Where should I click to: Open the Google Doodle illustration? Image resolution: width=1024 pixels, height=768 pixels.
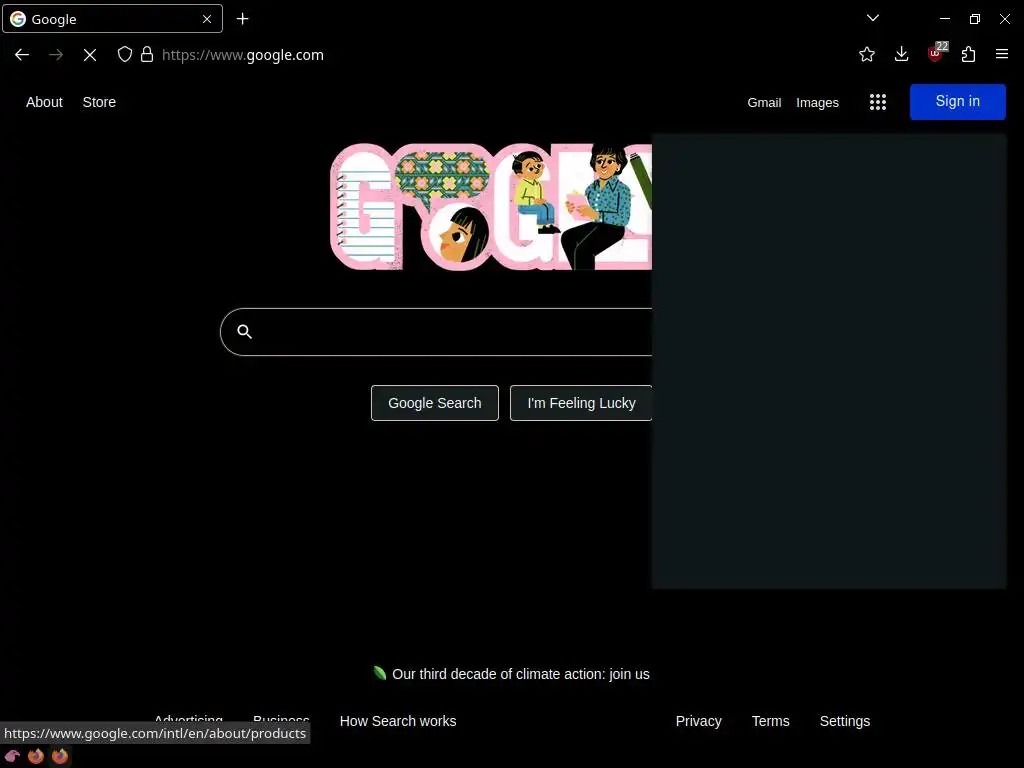tap(490, 206)
